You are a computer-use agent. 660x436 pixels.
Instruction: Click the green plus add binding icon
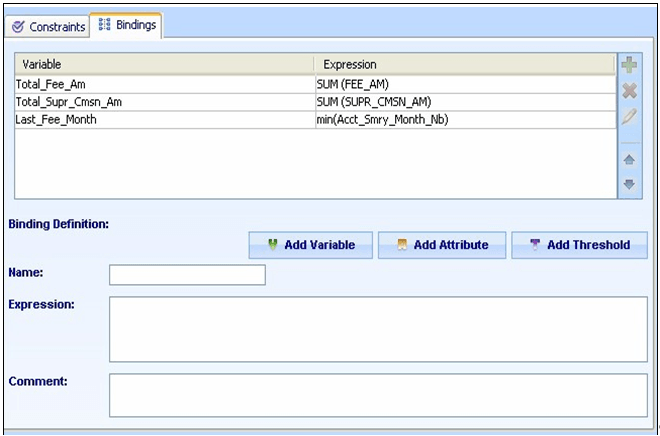click(x=629, y=65)
